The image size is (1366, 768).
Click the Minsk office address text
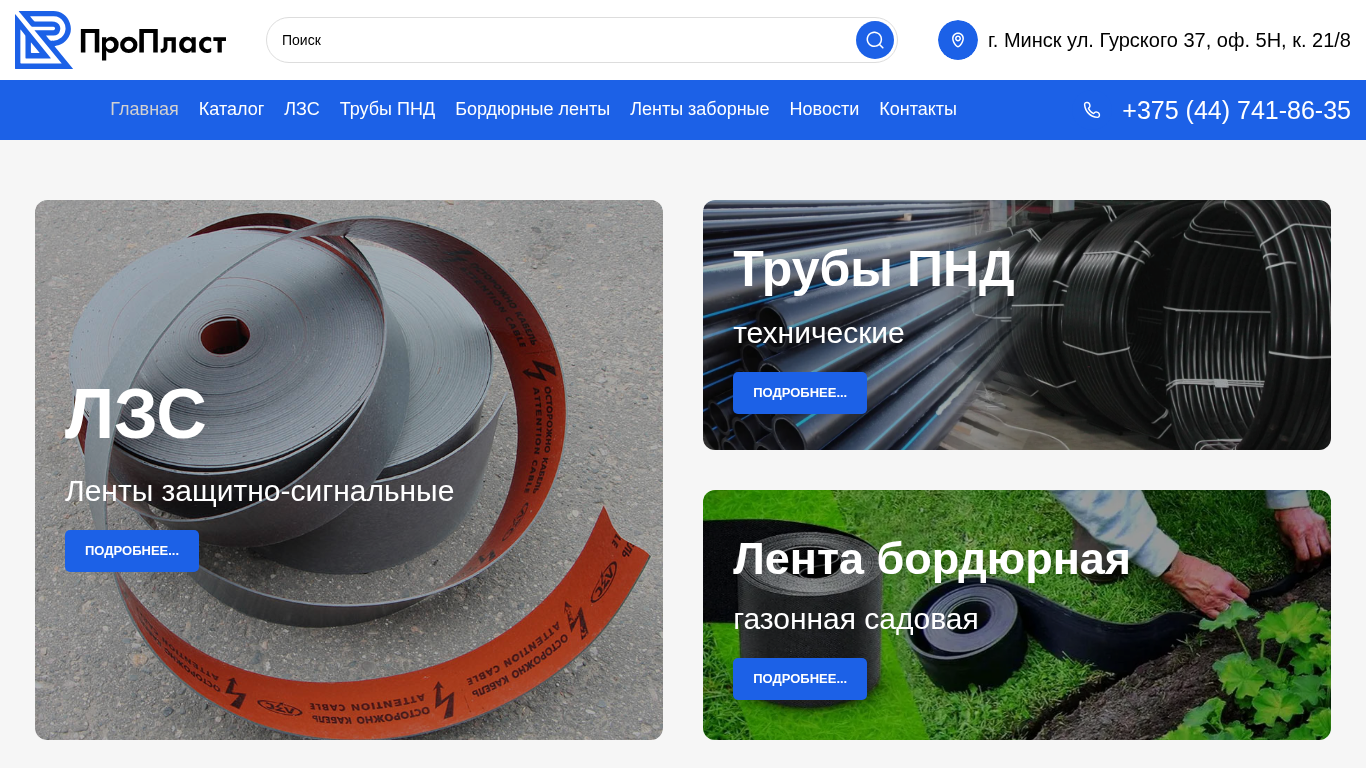[x=1168, y=40]
